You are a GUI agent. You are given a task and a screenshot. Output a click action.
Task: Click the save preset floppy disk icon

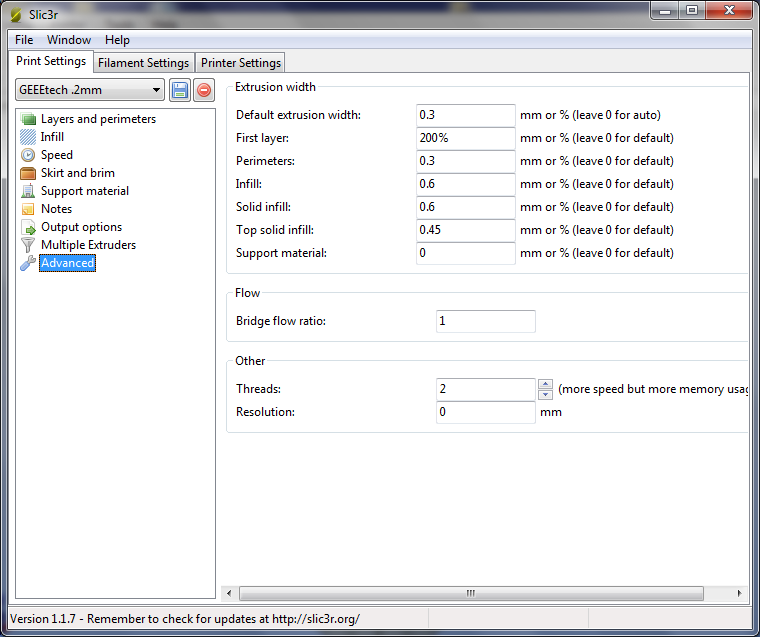click(x=180, y=90)
